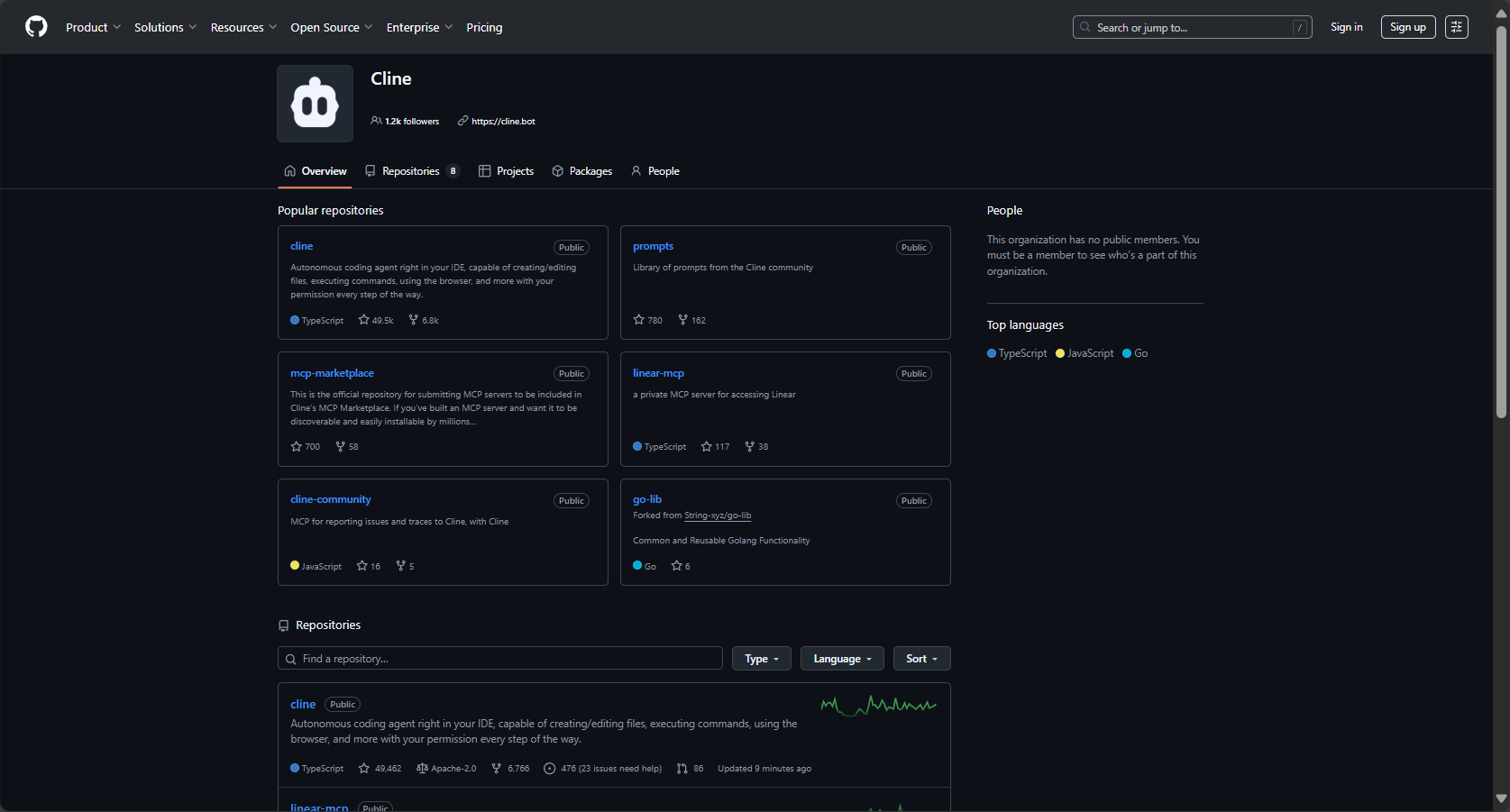The image size is (1510, 812).
Task: Open the 476 issues link for cline
Action: pyautogui.click(x=602, y=769)
